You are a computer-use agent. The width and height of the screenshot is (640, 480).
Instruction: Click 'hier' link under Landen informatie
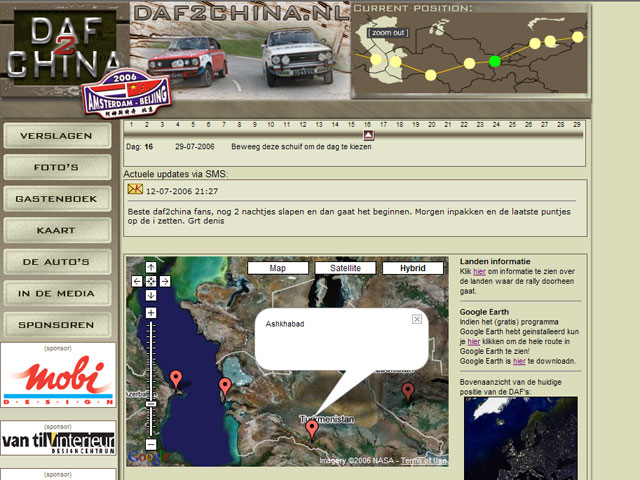[479, 271]
